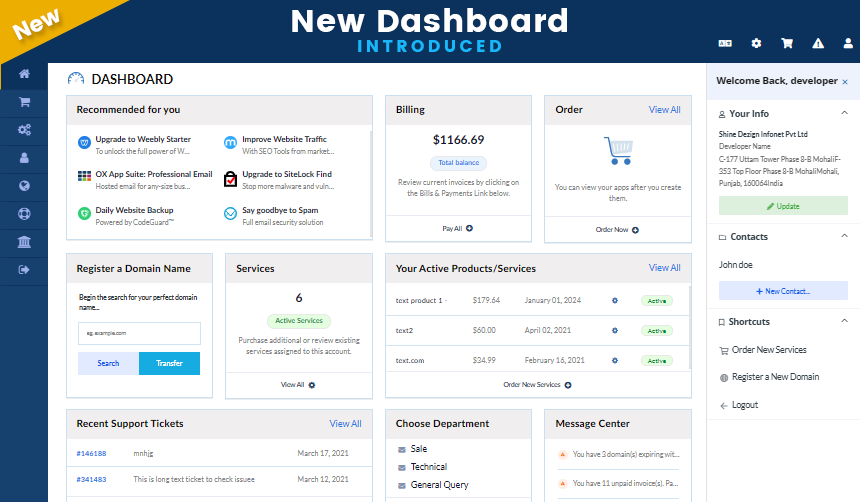Close the Welcome Back panel
This screenshot has height=502, width=860.
coord(845,82)
